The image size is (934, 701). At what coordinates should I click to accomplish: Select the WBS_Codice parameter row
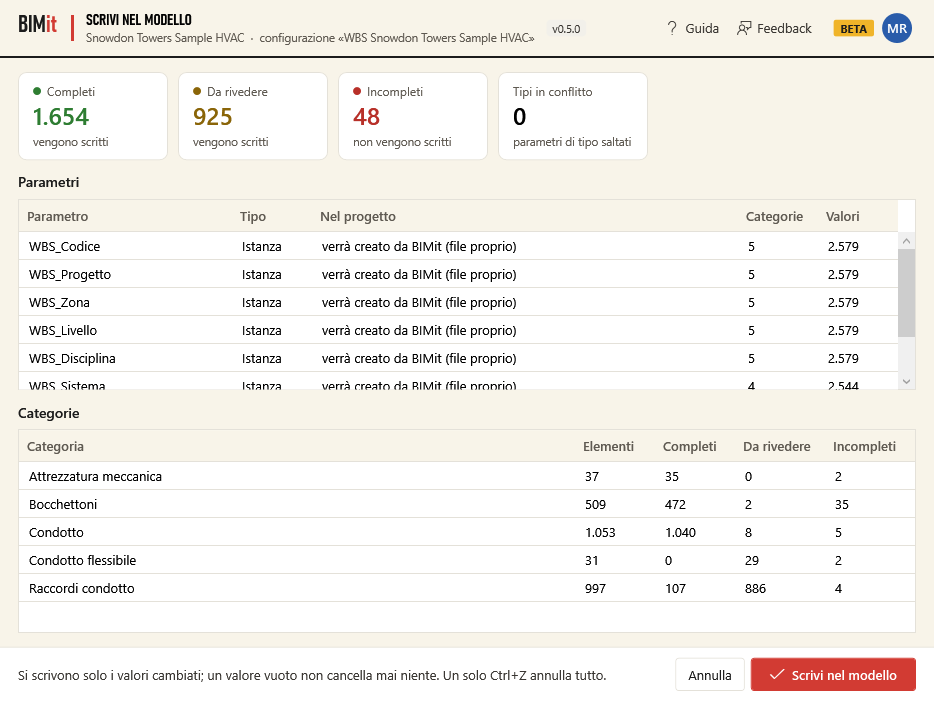458,246
